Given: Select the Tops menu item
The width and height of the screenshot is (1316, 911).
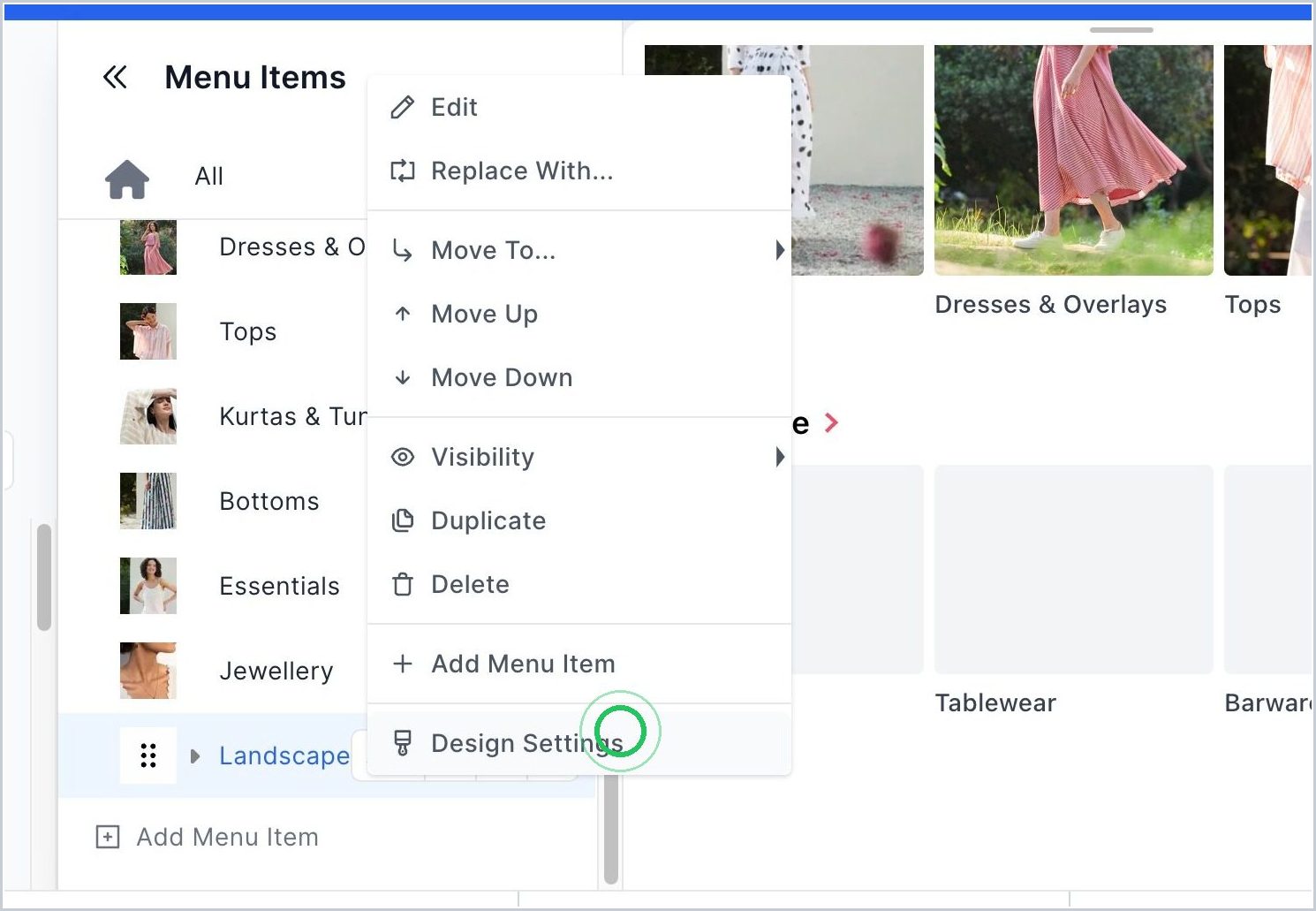Looking at the screenshot, I should click(248, 331).
